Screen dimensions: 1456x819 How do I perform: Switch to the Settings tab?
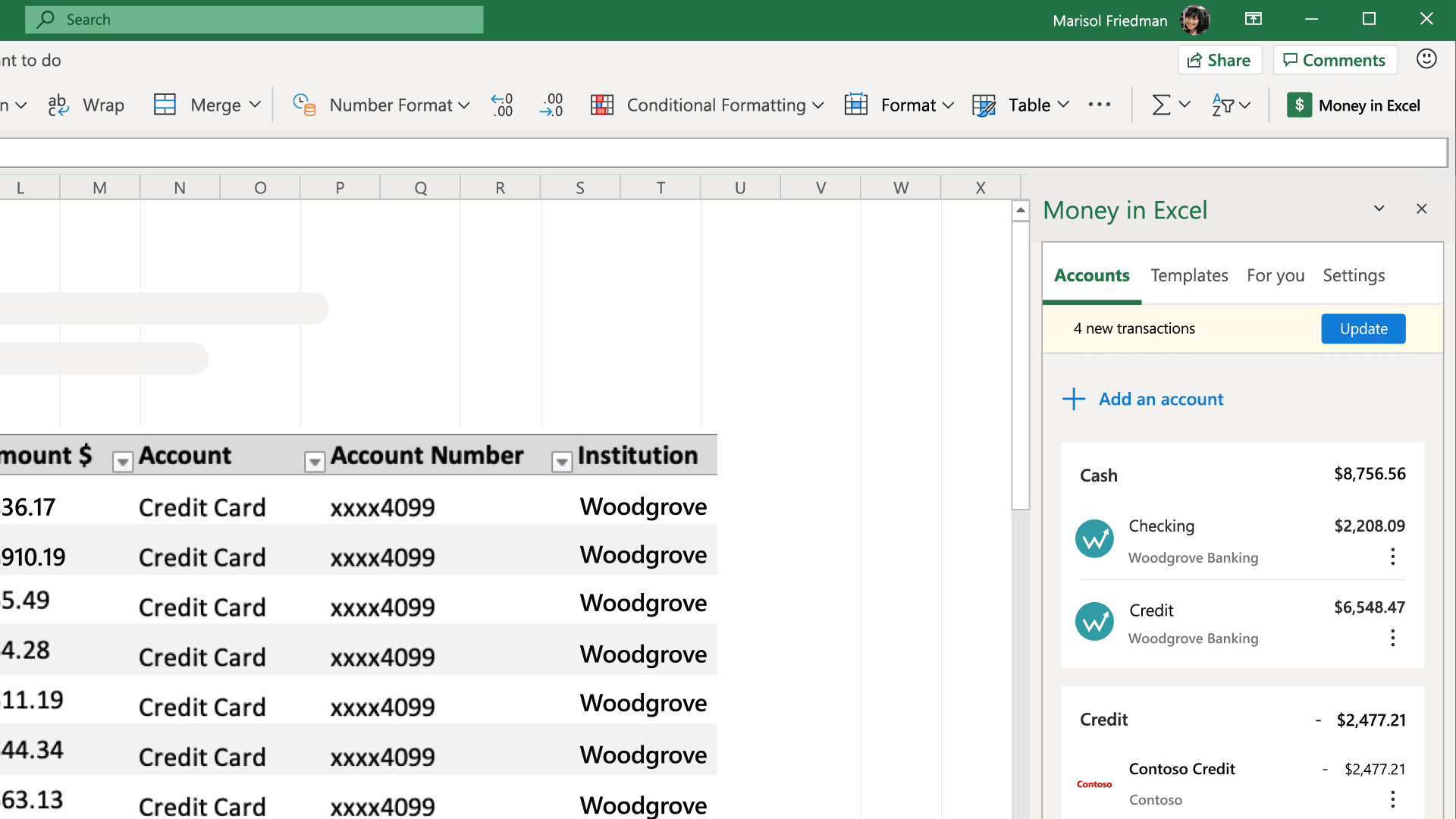[x=1355, y=275]
